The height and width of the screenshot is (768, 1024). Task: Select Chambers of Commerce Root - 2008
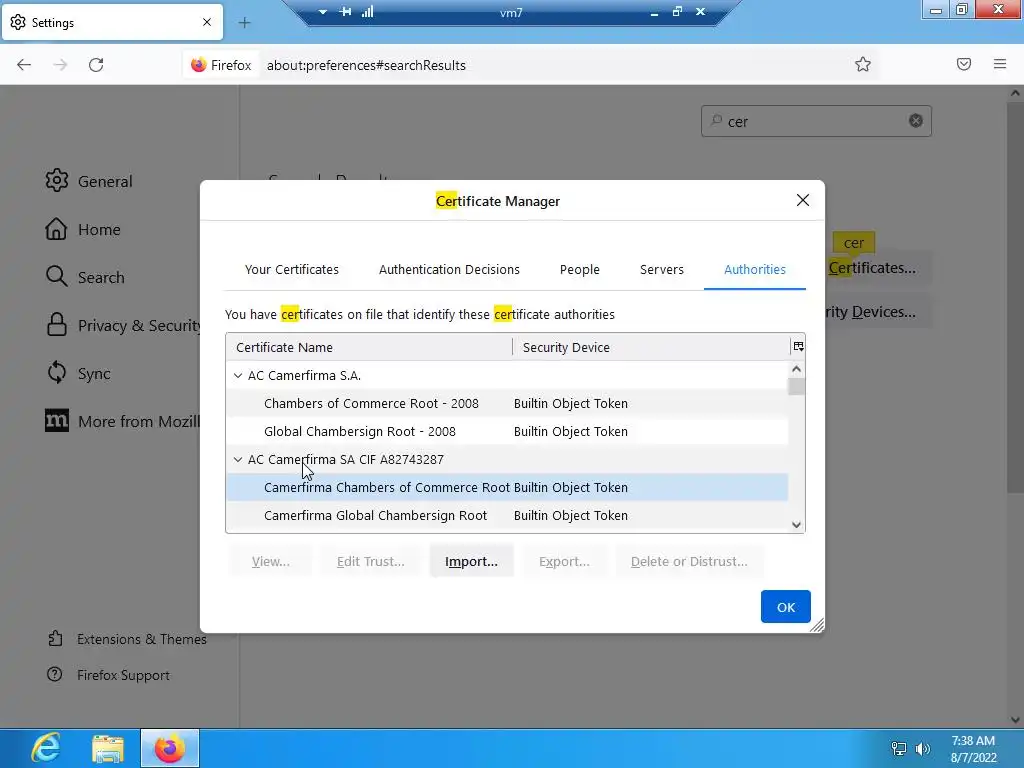point(507,404)
